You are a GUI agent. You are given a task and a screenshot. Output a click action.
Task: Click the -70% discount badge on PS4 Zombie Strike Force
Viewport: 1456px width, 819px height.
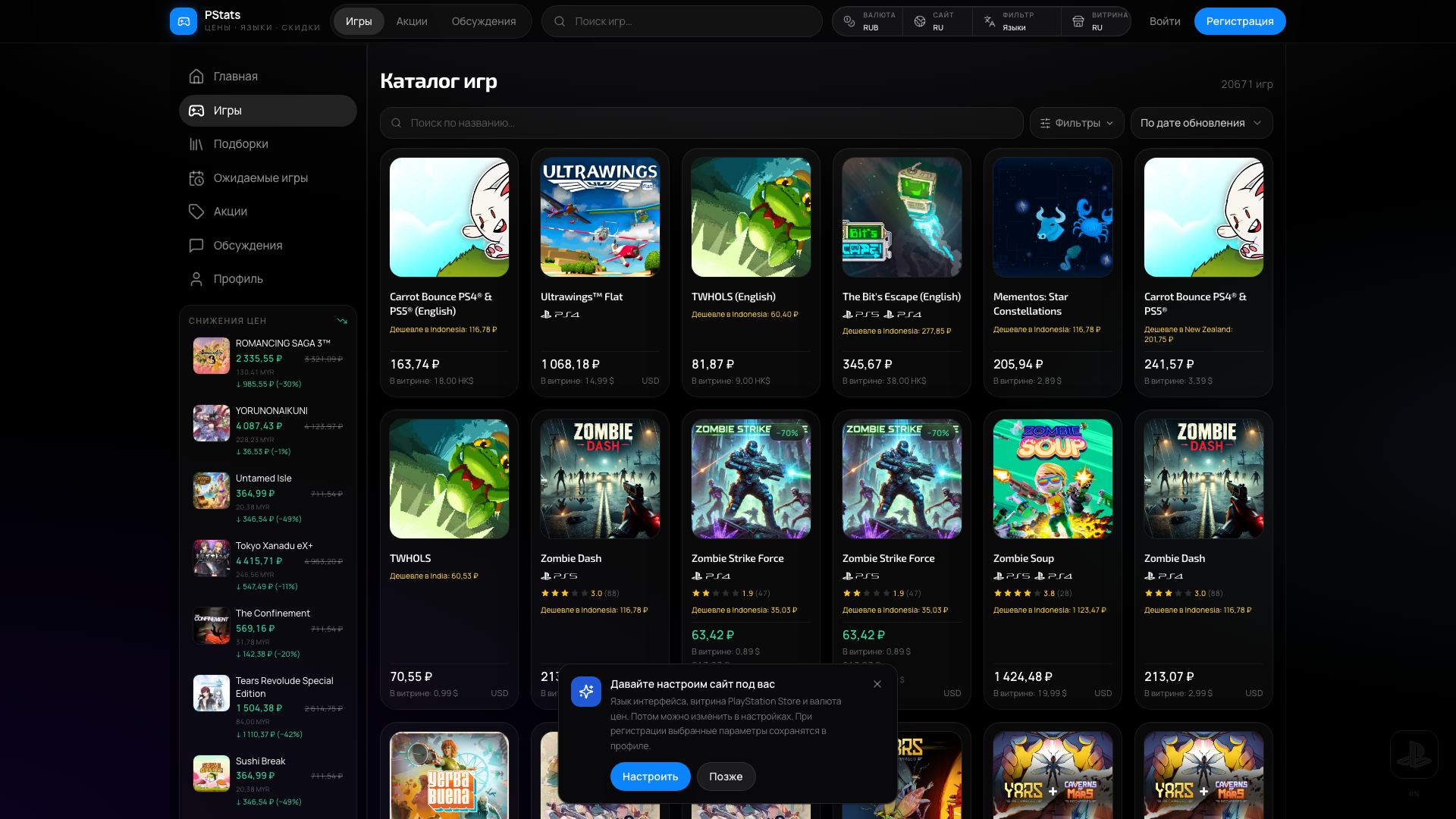tap(787, 433)
